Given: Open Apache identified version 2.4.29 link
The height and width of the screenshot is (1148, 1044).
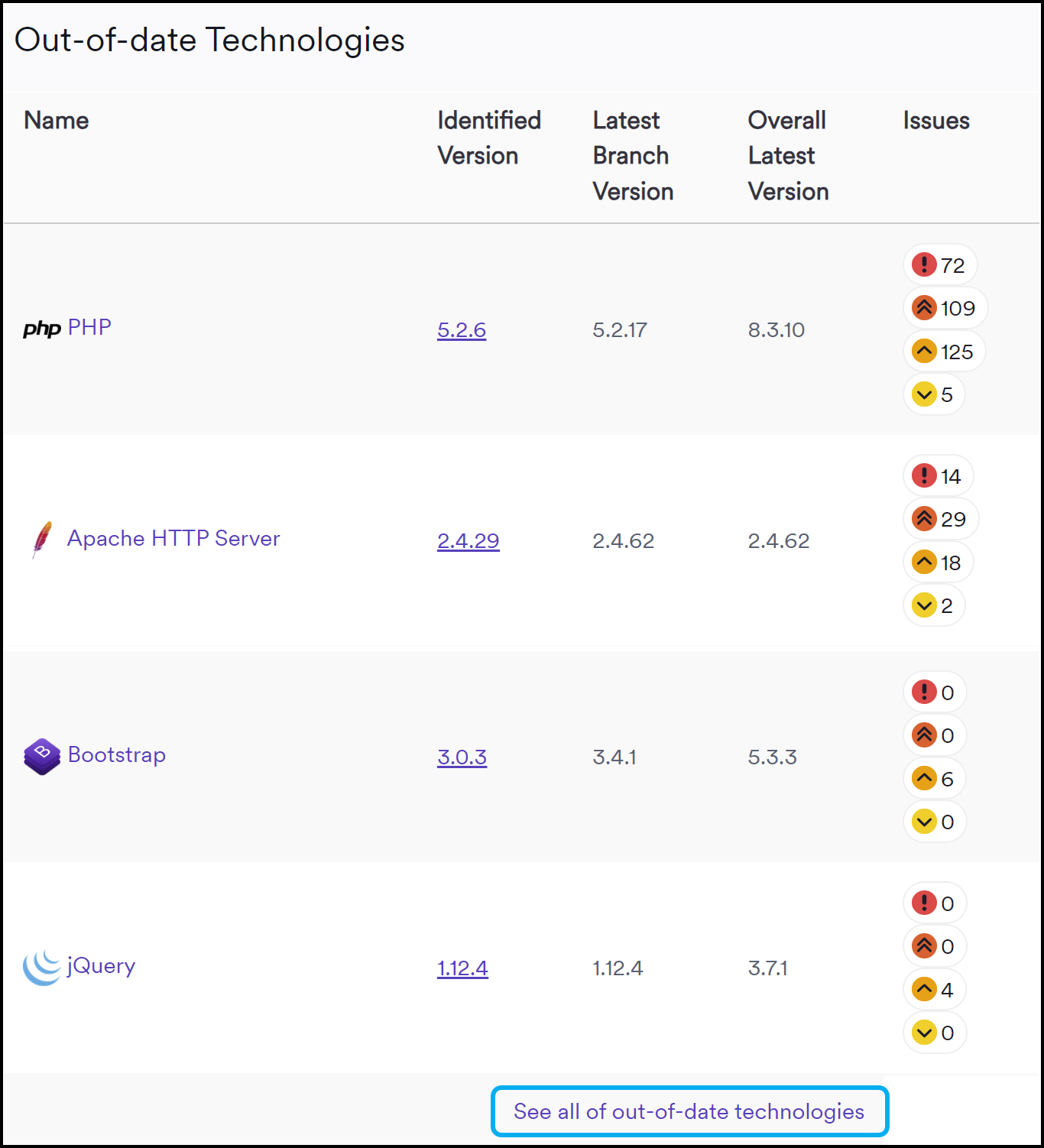Looking at the screenshot, I should (x=468, y=541).
